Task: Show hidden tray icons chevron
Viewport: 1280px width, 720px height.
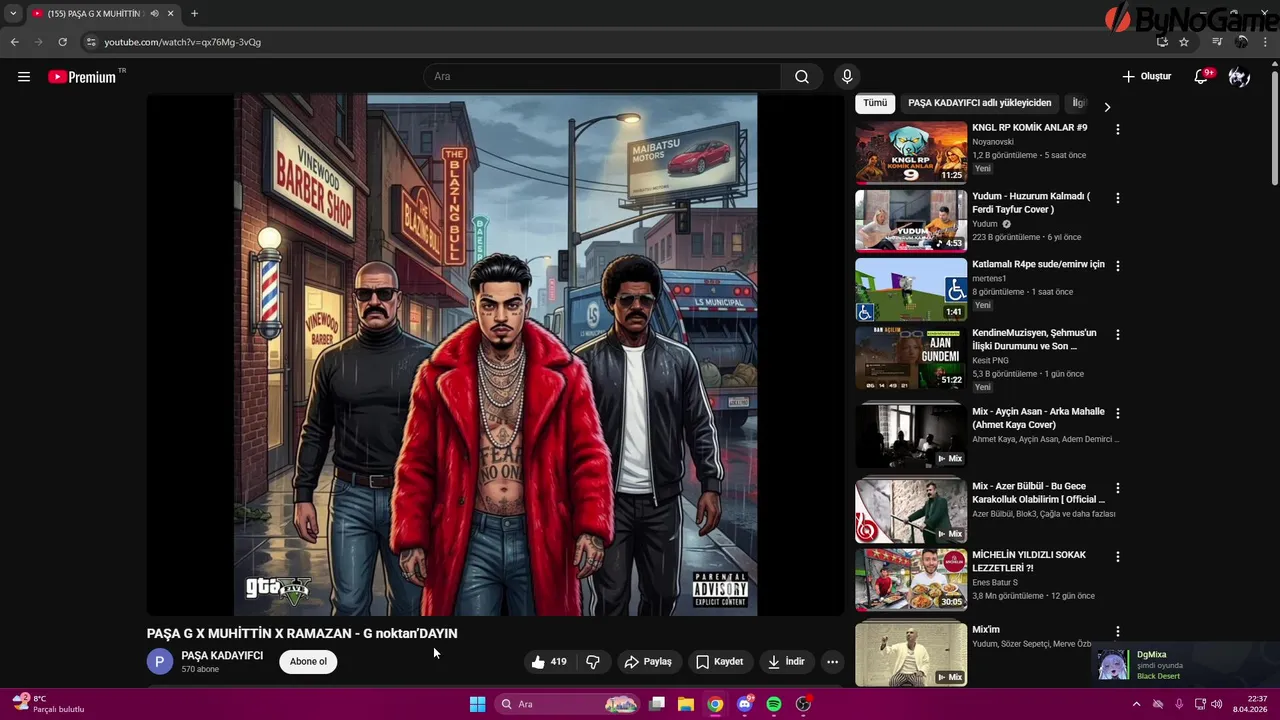Action: click(1136, 704)
